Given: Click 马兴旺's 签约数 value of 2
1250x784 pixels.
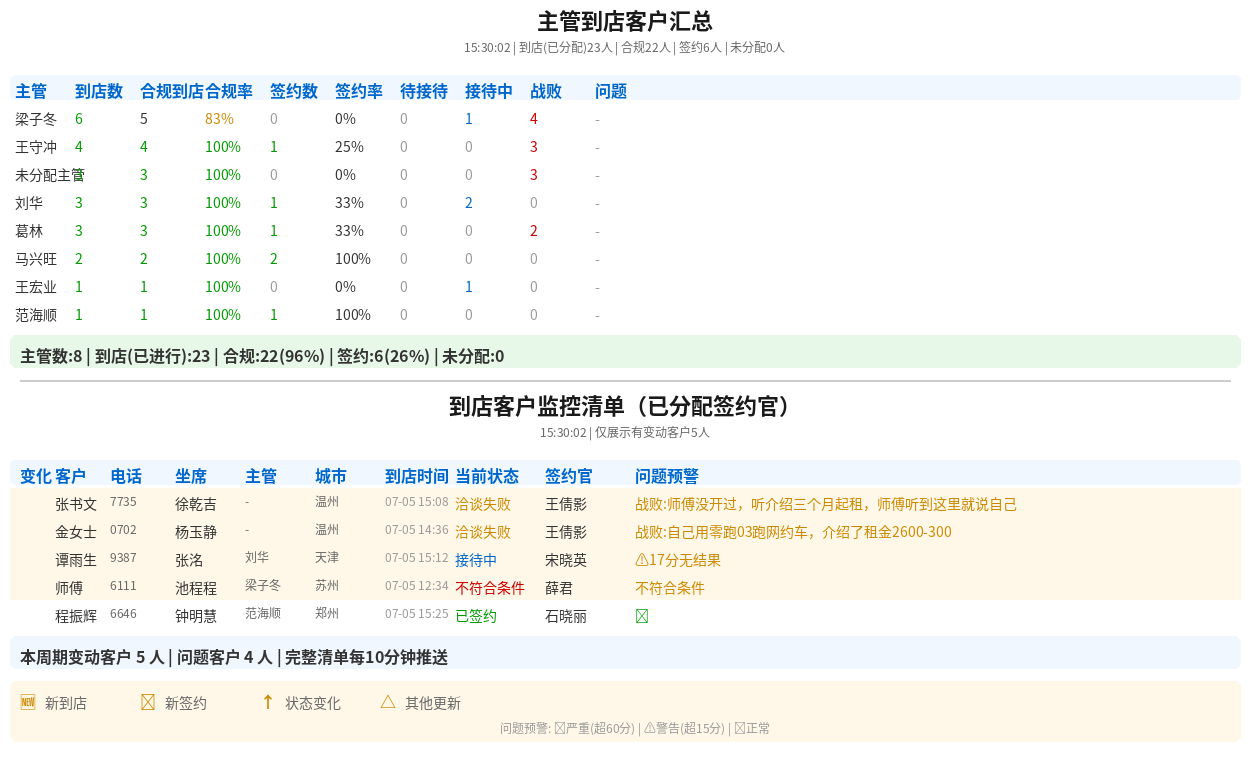Looking at the screenshot, I should pyautogui.click(x=274, y=259).
